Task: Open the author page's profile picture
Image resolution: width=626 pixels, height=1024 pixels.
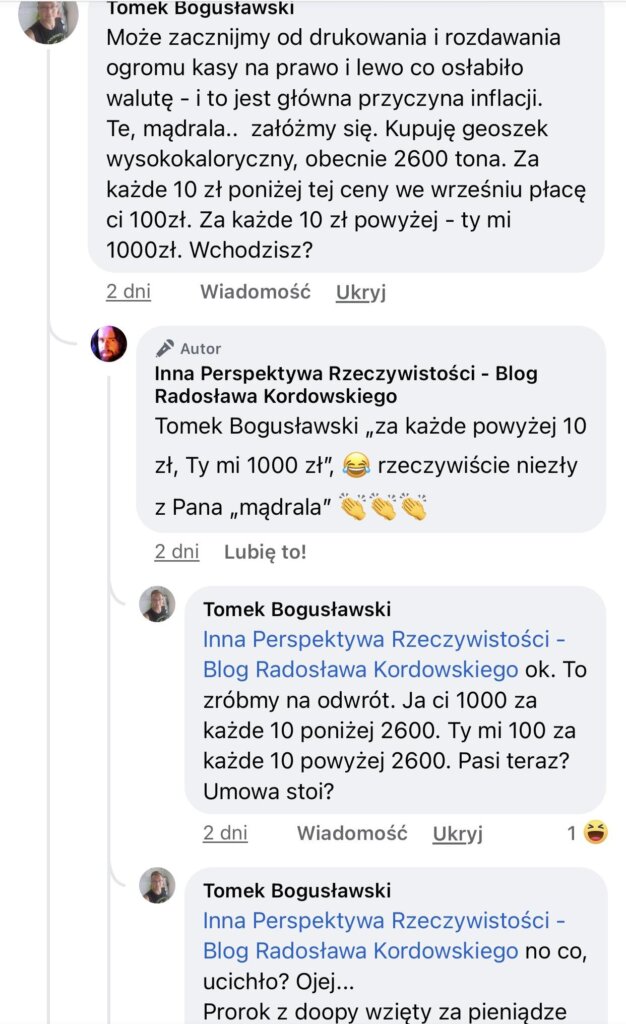Action: pyautogui.click(x=109, y=344)
